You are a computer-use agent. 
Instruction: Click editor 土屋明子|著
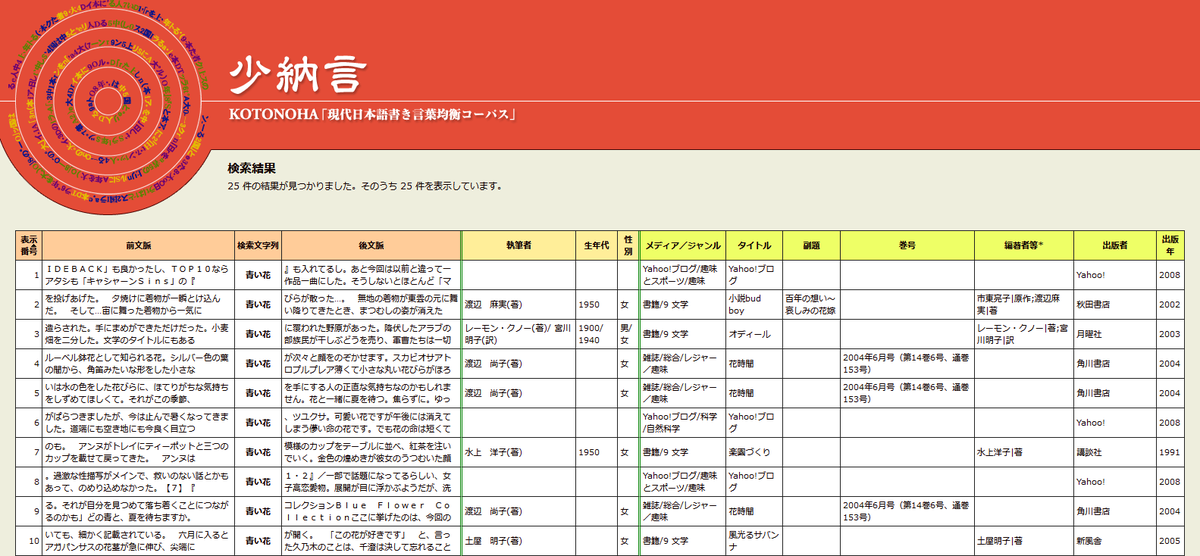click(x=1002, y=540)
